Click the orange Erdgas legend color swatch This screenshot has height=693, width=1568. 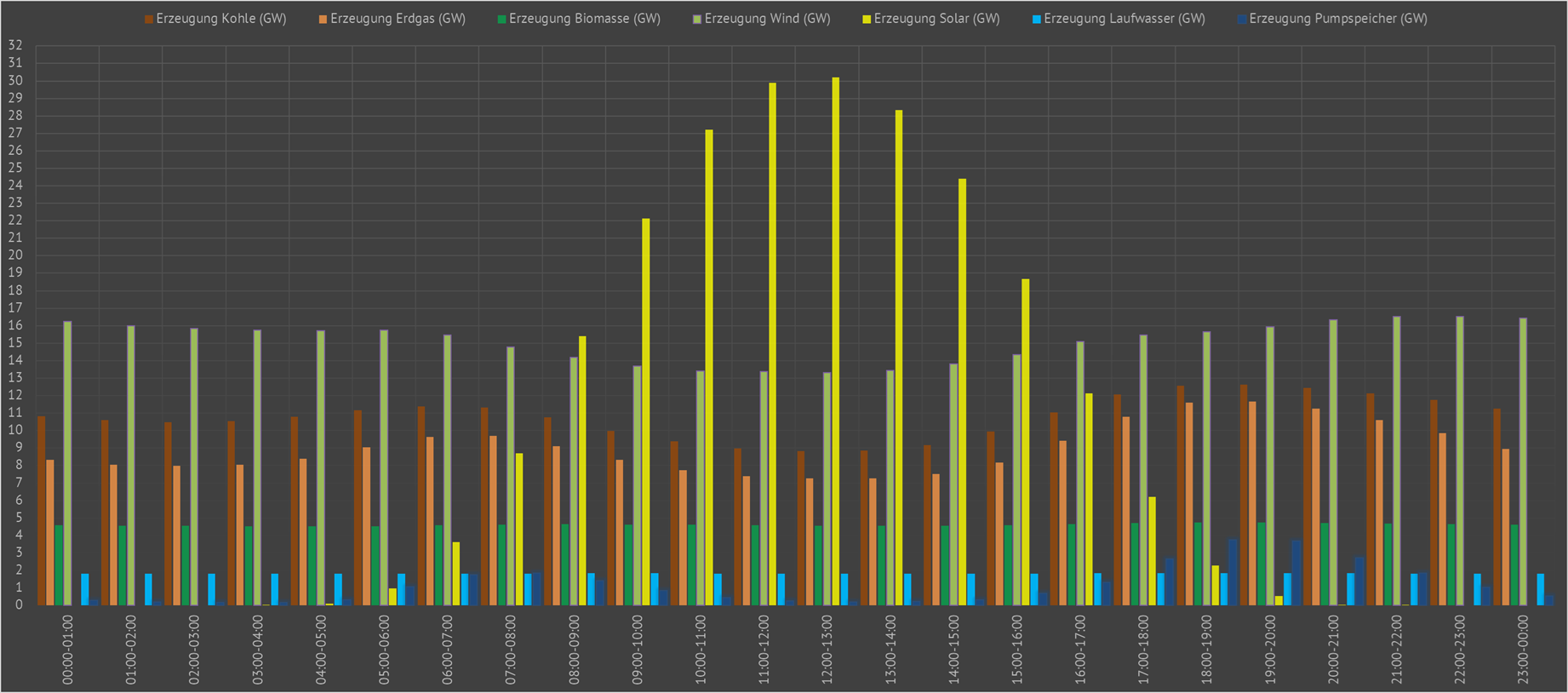point(323,19)
